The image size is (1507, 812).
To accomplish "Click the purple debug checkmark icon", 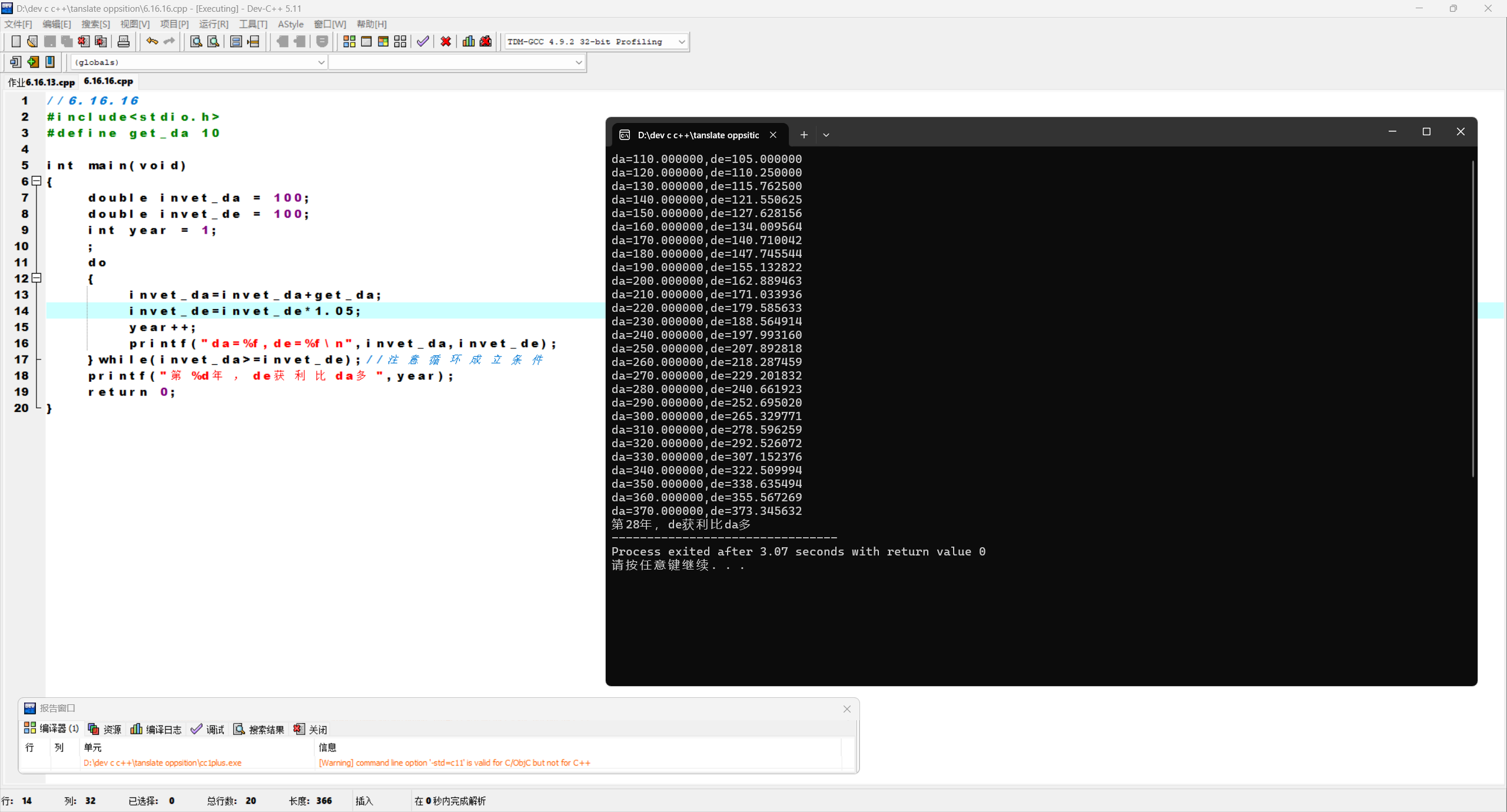I will click(423, 41).
